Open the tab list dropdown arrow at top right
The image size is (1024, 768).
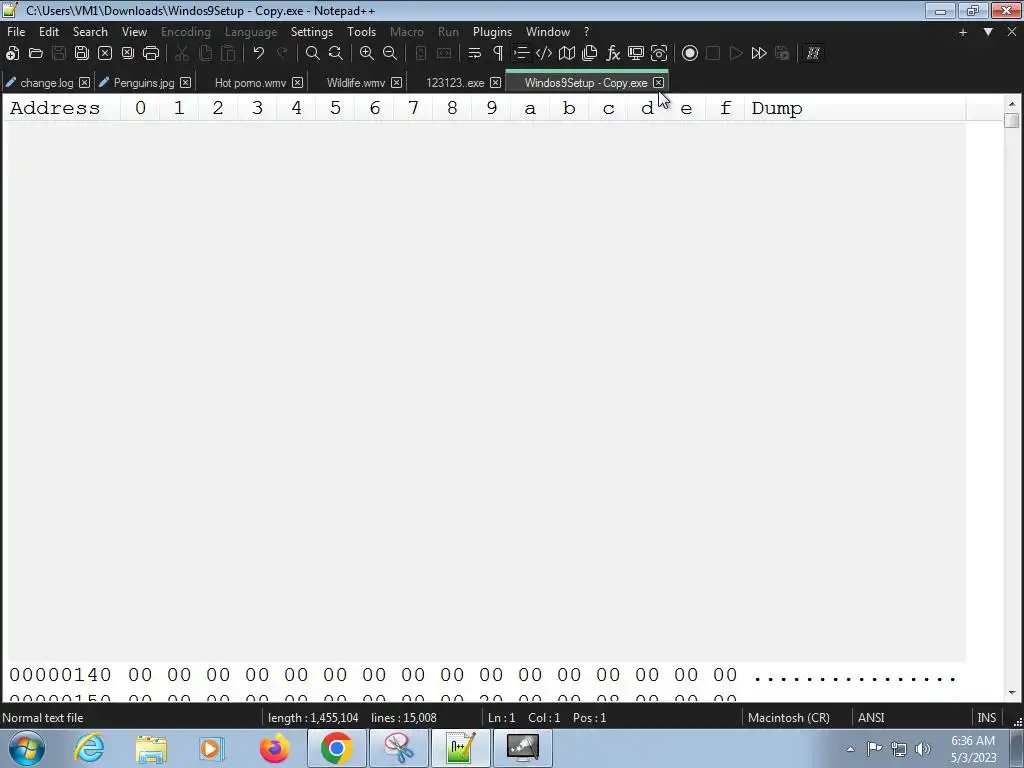coord(988,32)
